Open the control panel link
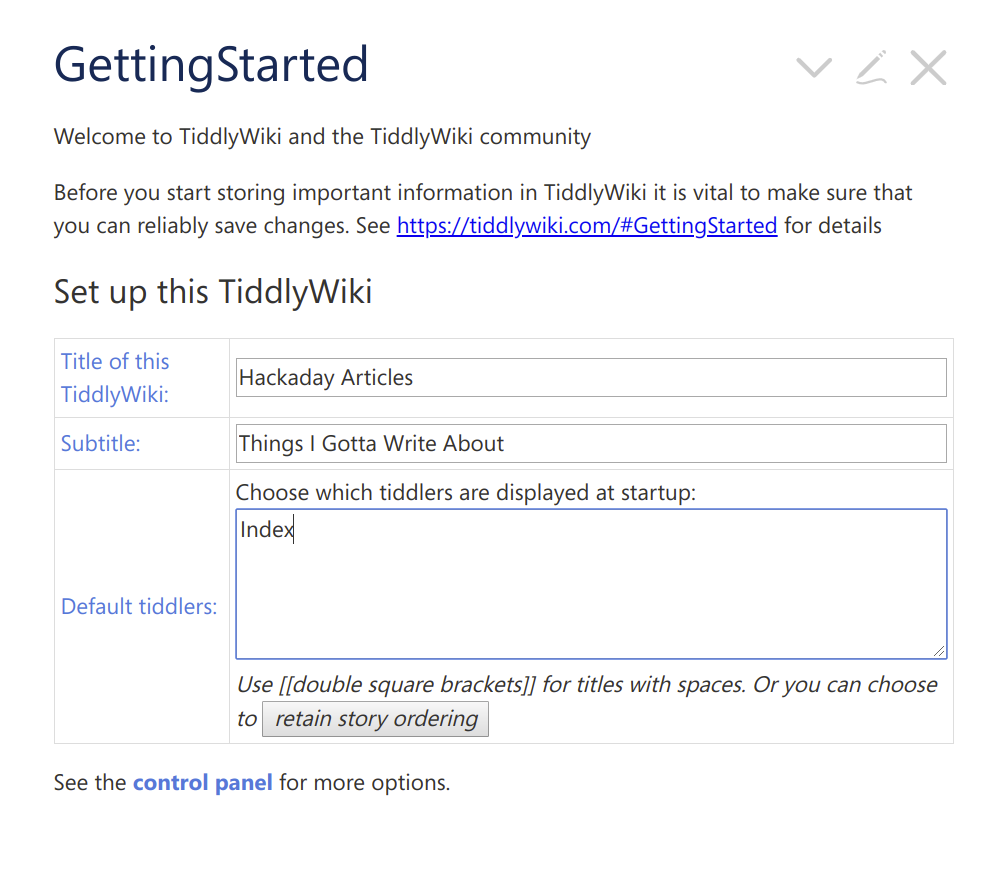The width and height of the screenshot is (1007, 870). pyautogui.click(x=202, y=782)
